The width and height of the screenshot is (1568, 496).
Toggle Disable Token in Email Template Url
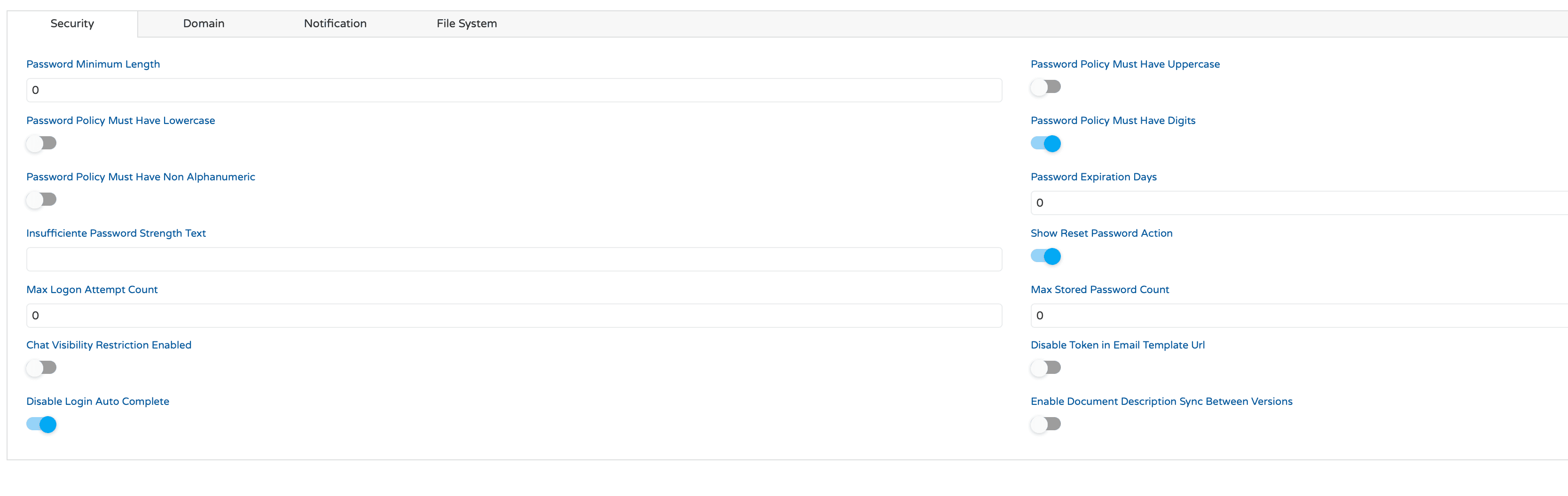click(x=1045, y=368)
